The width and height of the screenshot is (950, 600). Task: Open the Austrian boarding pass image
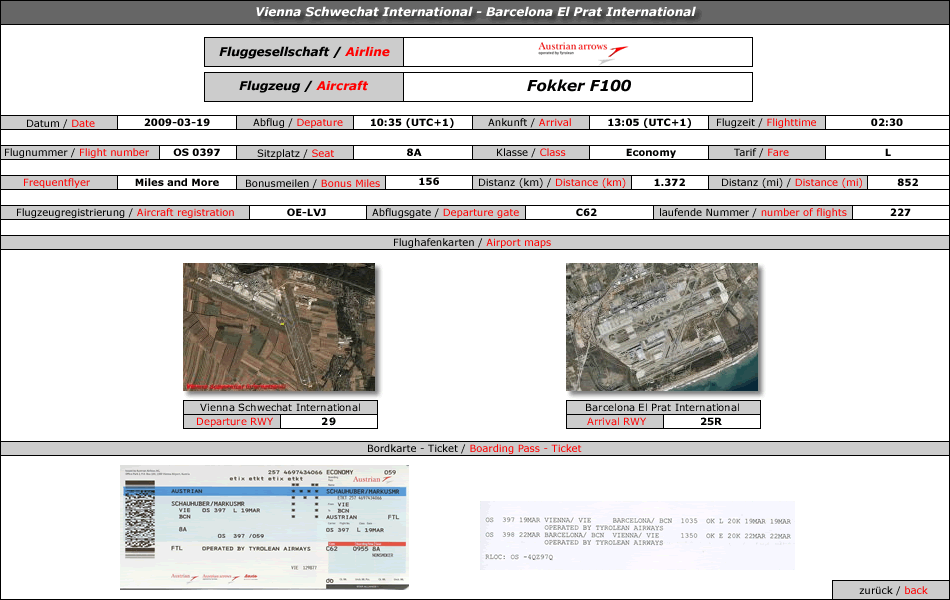pyautogui.click(x=264, y=527)
